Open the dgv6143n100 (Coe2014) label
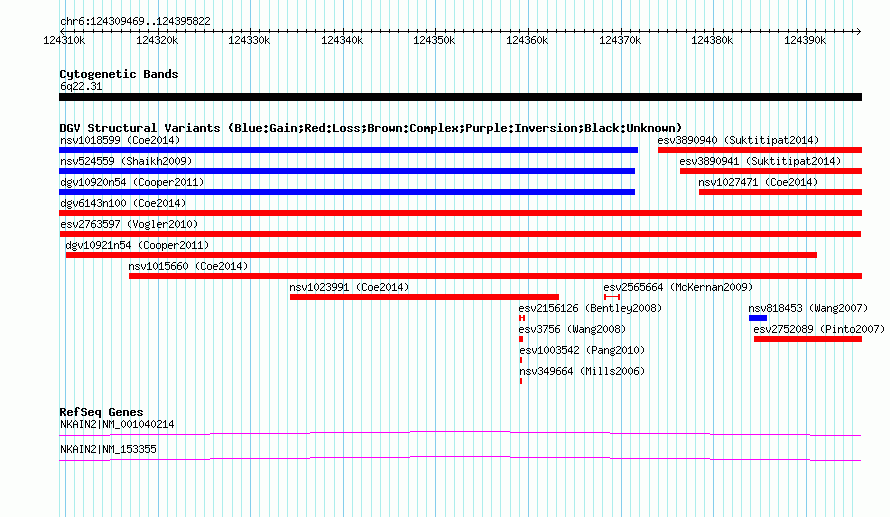This screenshot has width=890, height=517. (123, 203)
